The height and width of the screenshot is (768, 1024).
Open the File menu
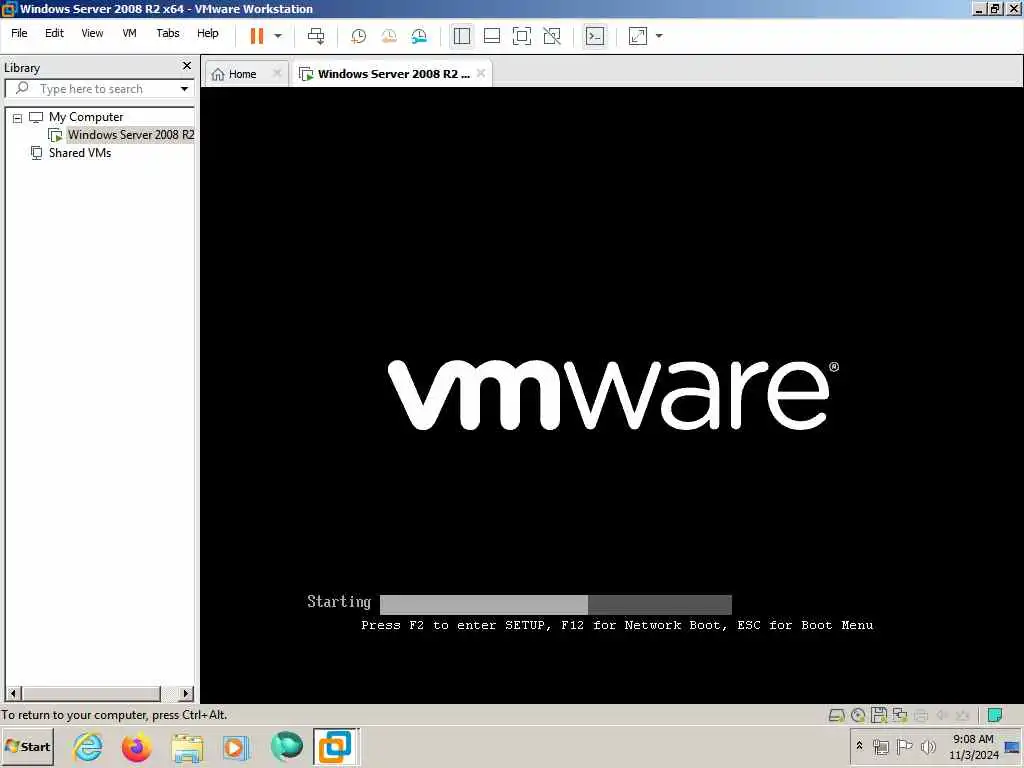click(x=19, y=33)
